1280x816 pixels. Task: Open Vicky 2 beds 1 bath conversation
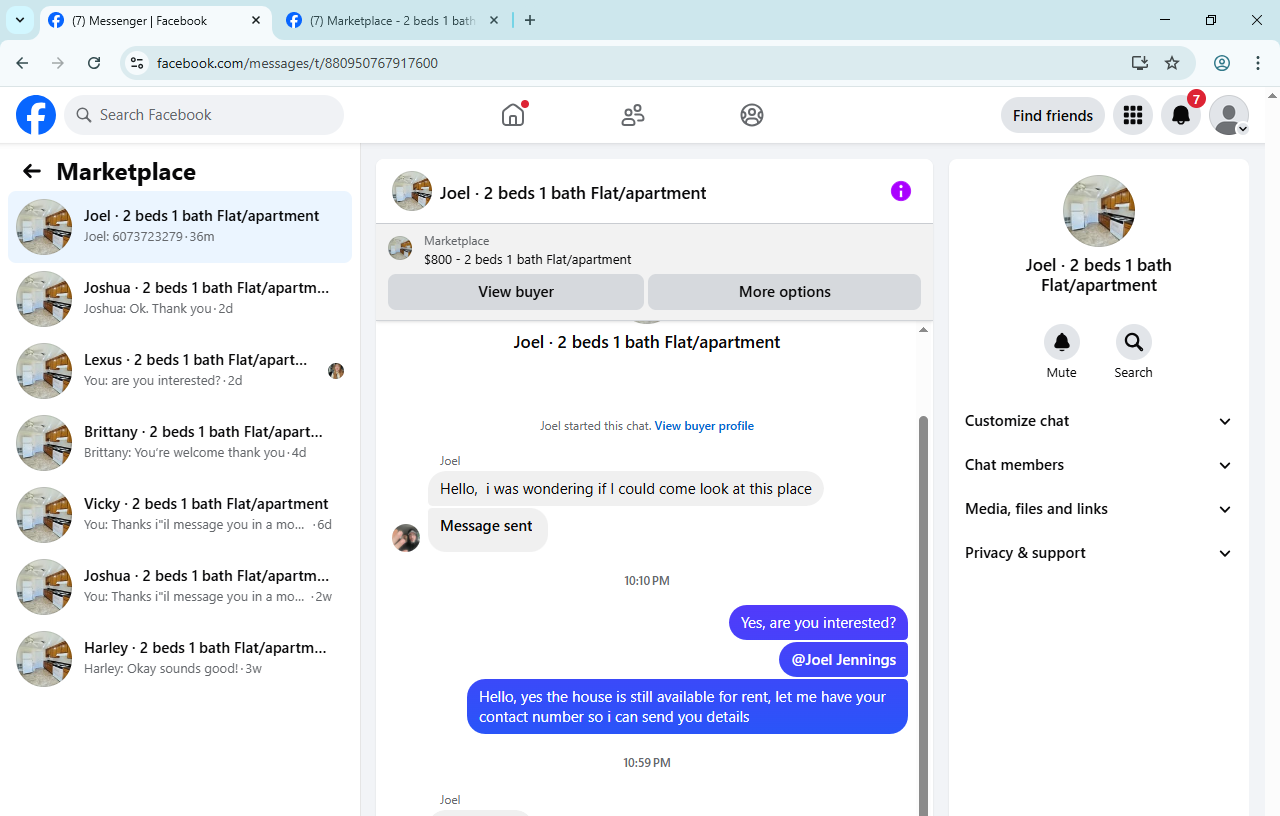(180, 515)
